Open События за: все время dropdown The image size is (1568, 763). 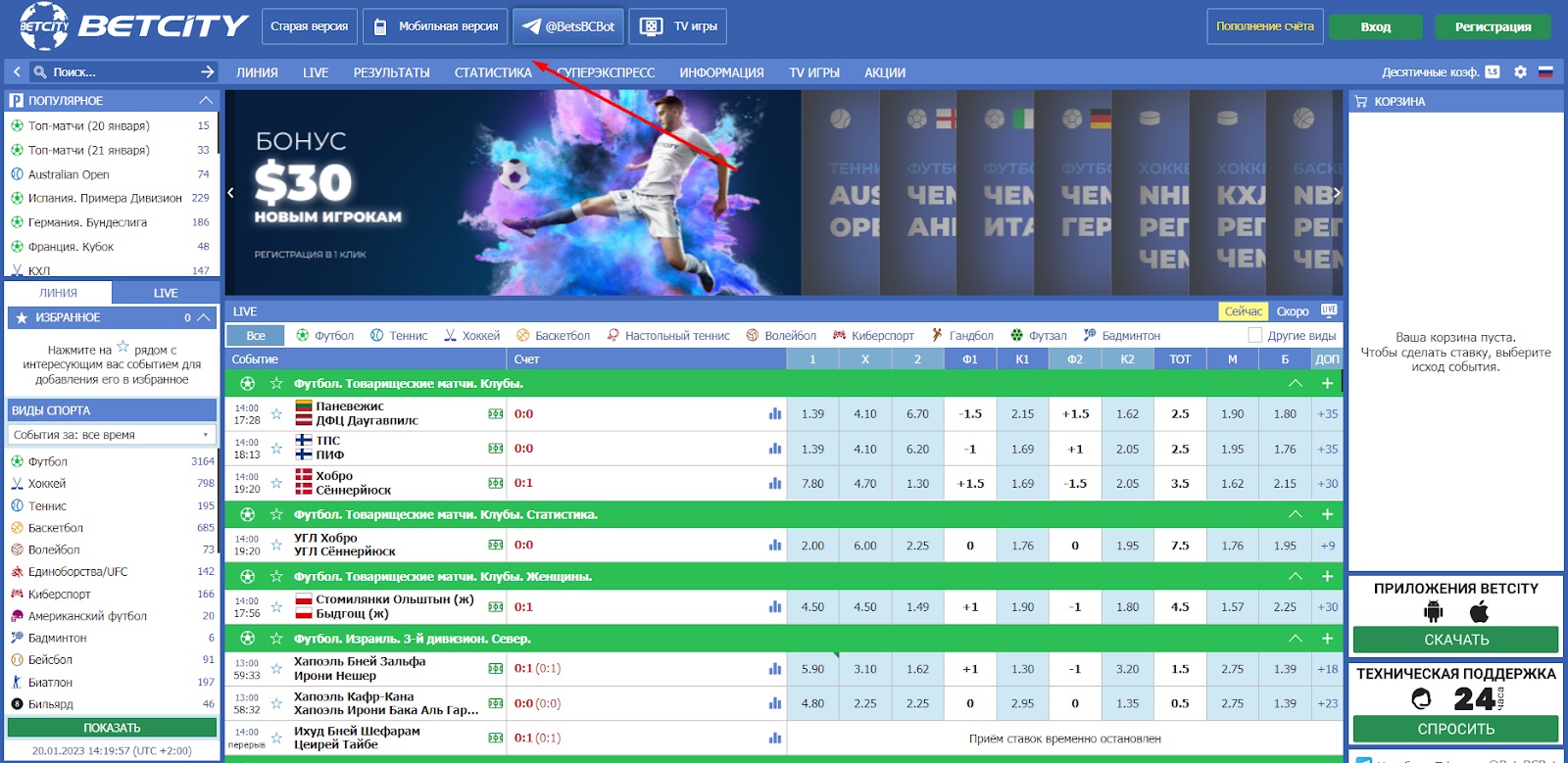tap(112, 435)
